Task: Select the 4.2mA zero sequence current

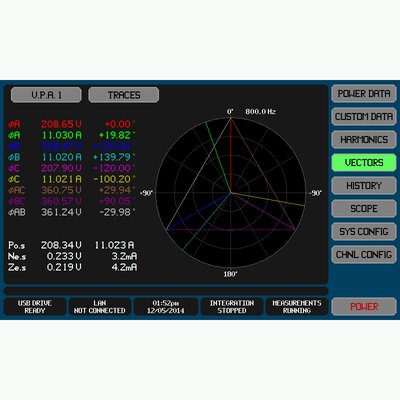Action: [124, 267]
